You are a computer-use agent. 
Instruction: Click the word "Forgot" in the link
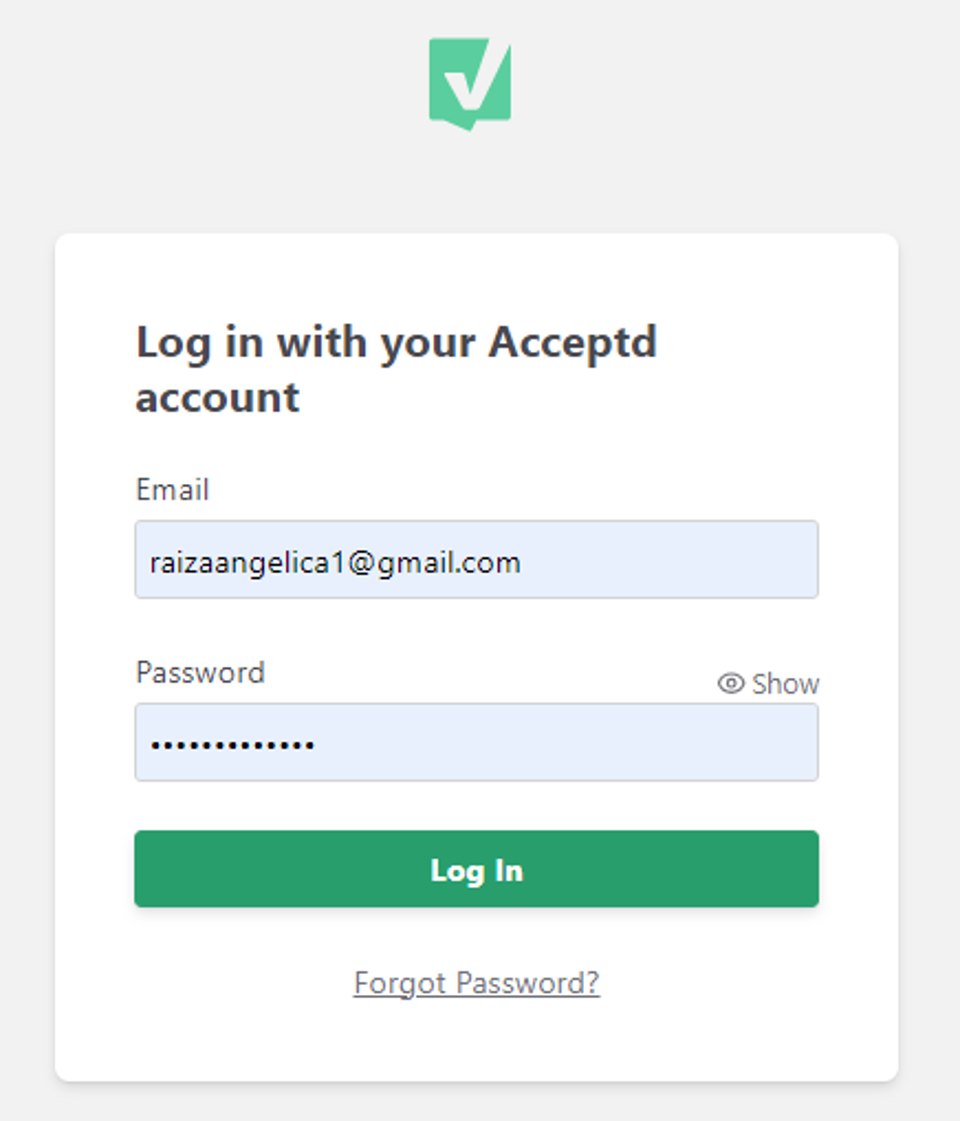[399, 983]
